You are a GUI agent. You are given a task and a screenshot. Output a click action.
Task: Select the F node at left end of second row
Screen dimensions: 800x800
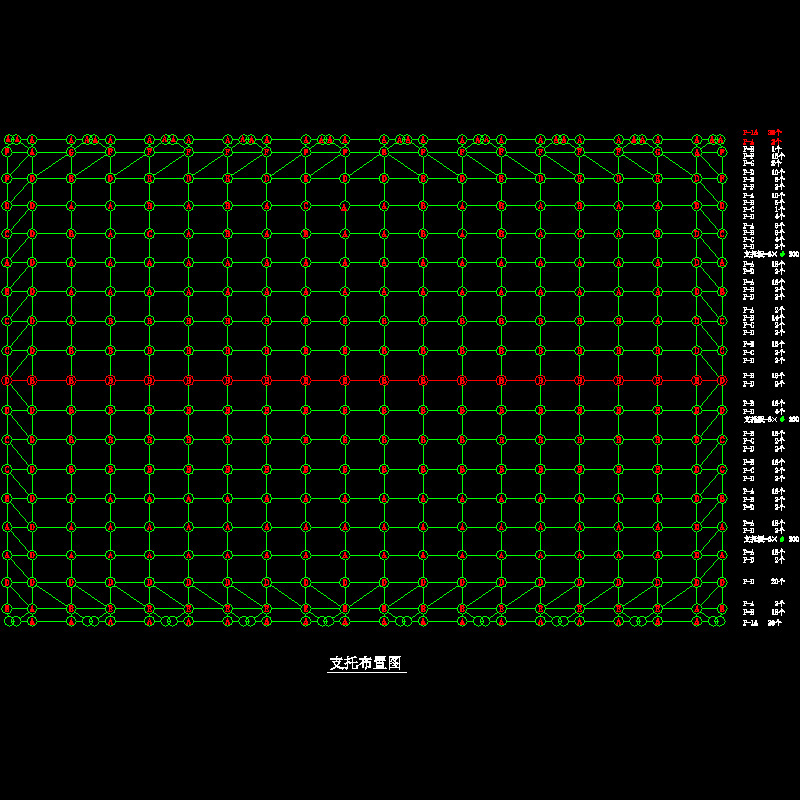7,152
